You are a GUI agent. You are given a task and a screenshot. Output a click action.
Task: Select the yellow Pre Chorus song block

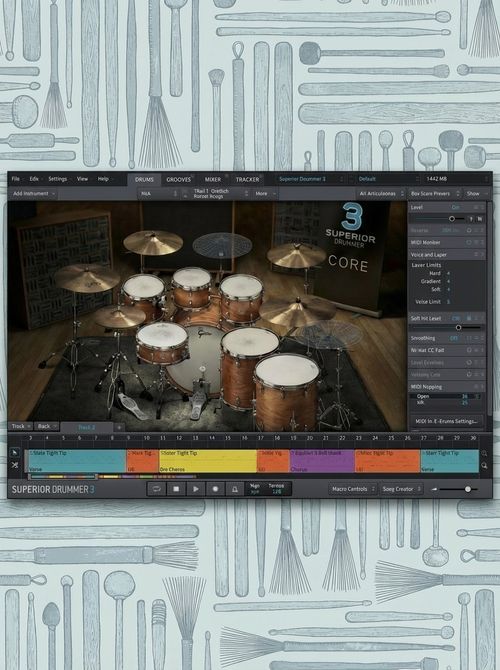pyautogui.click(x=208, y=461)
